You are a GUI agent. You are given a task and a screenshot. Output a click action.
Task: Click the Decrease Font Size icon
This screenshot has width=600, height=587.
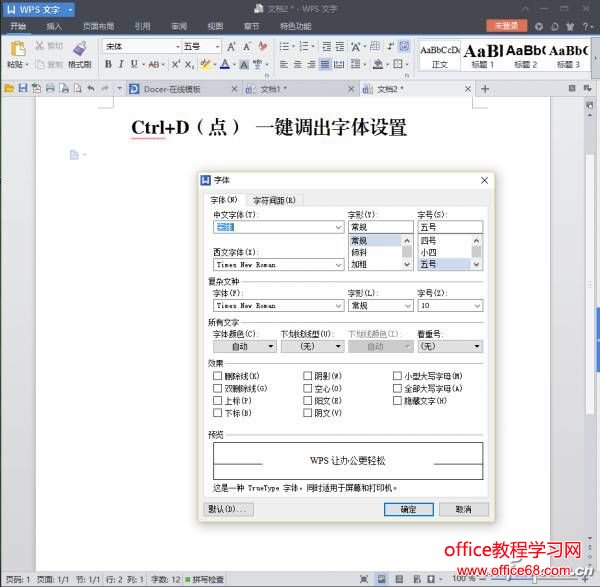coord(247,47)
